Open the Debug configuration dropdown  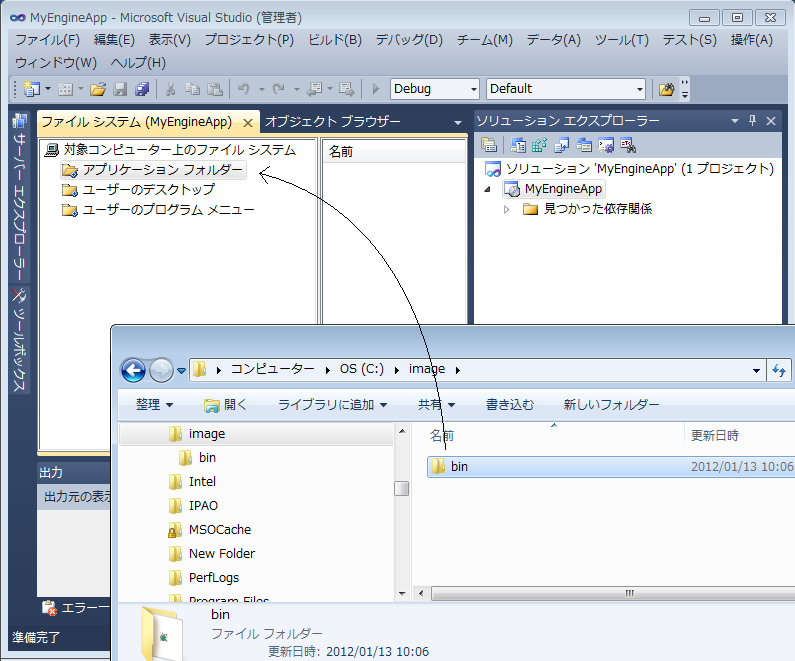(474, 89)
